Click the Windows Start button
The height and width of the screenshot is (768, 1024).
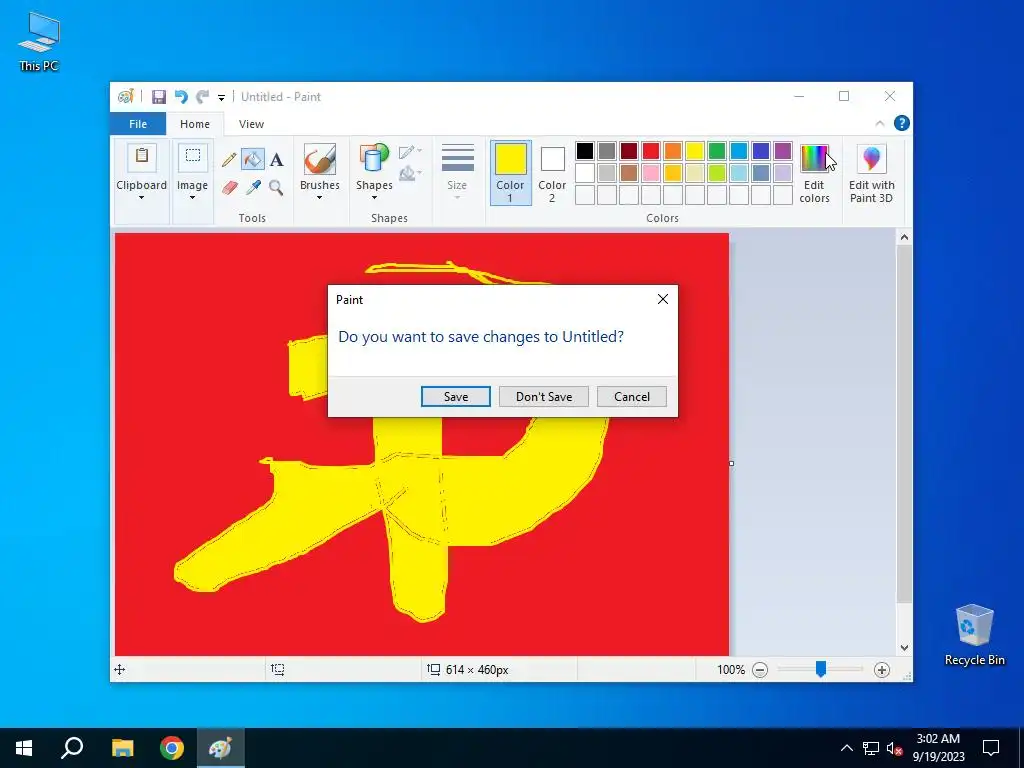(24, 748)
